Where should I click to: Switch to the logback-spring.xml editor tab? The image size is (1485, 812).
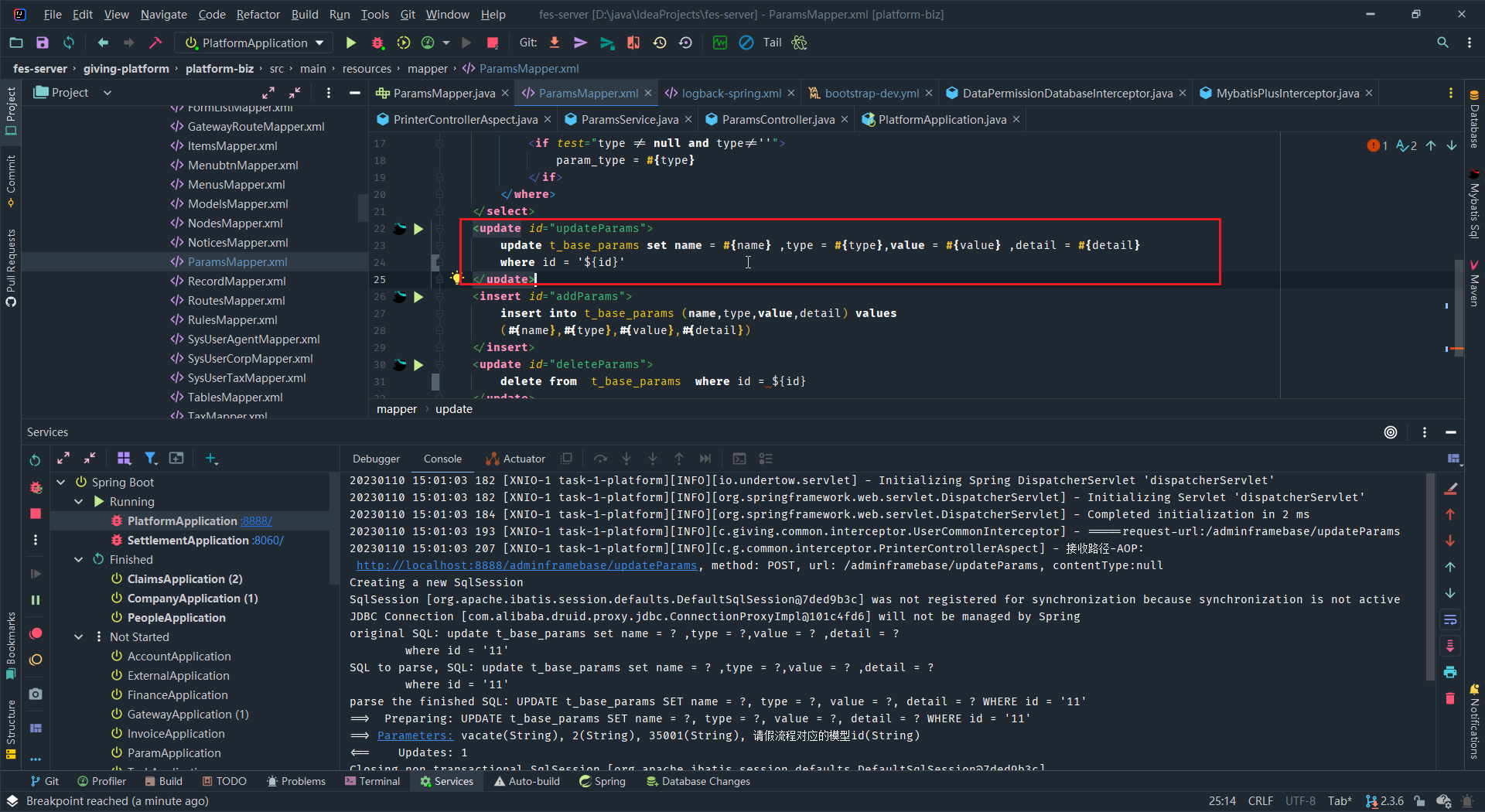click(731, 94)
